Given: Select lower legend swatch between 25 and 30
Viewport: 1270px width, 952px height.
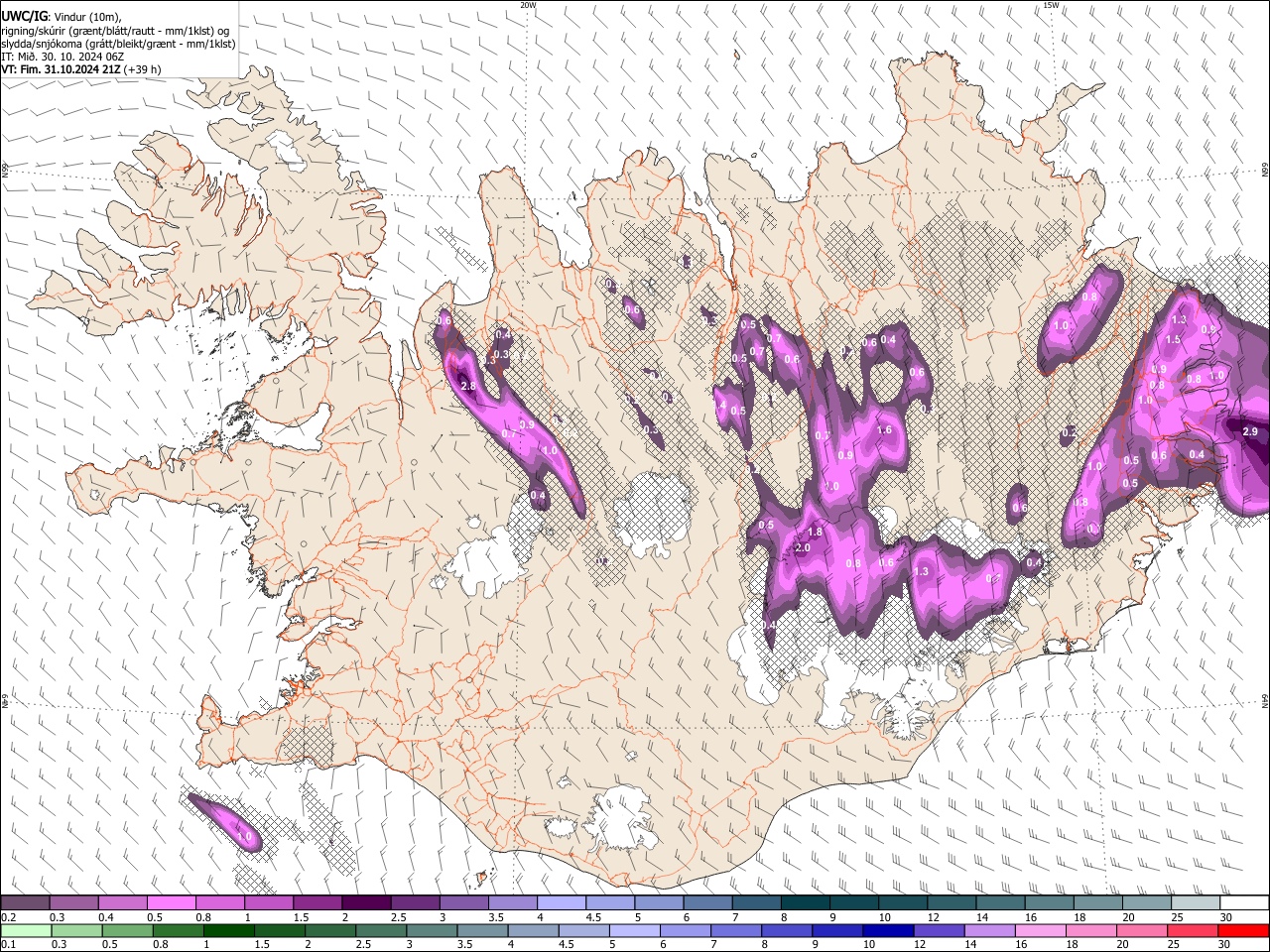Looking at the screenshot, I should 1193,930.
